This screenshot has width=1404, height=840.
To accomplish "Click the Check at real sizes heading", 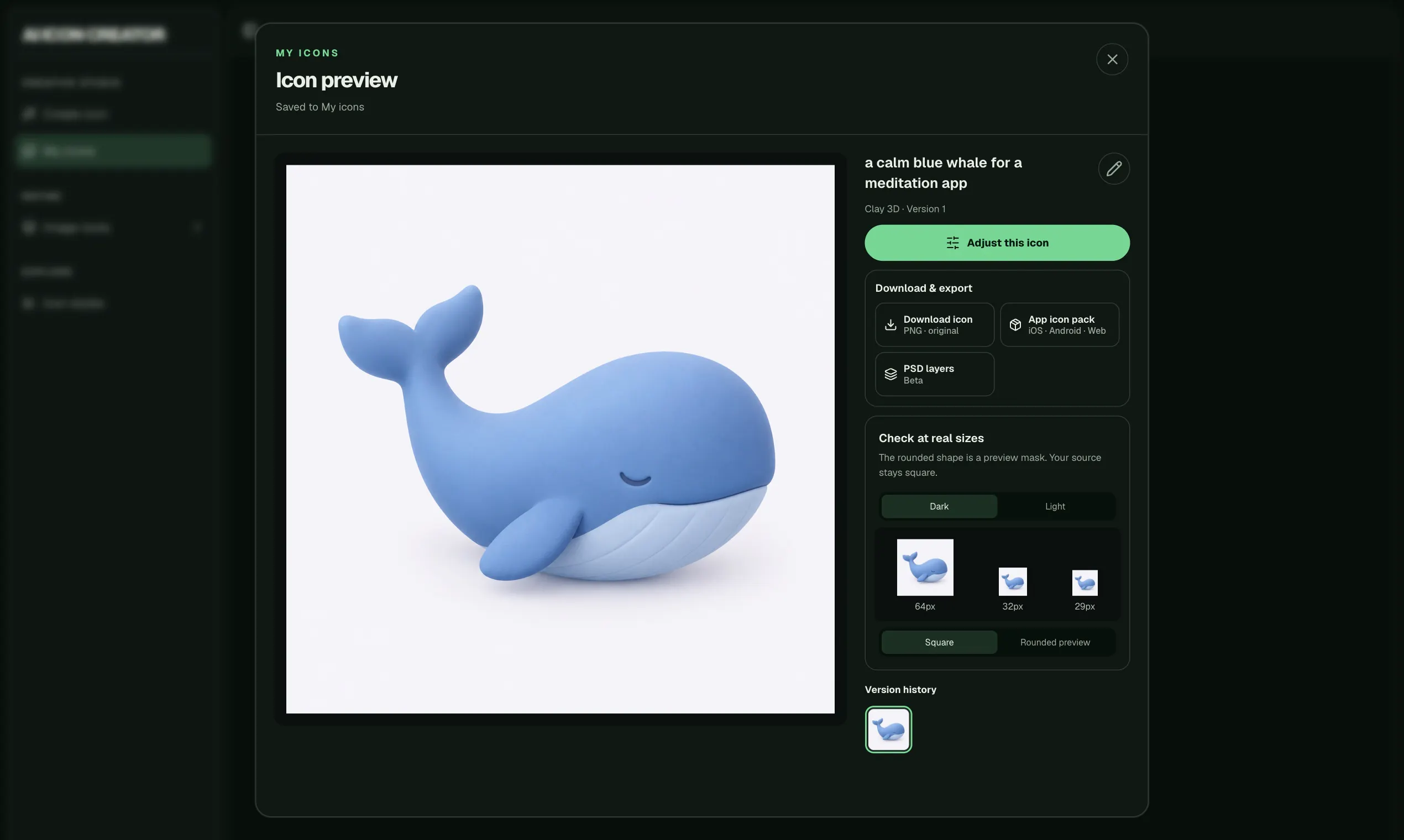I will (931, 438).
